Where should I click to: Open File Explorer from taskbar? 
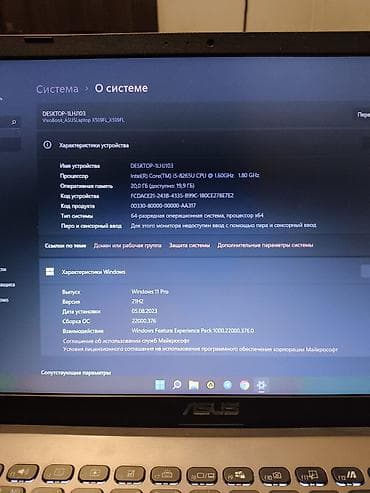pos(194,385)
